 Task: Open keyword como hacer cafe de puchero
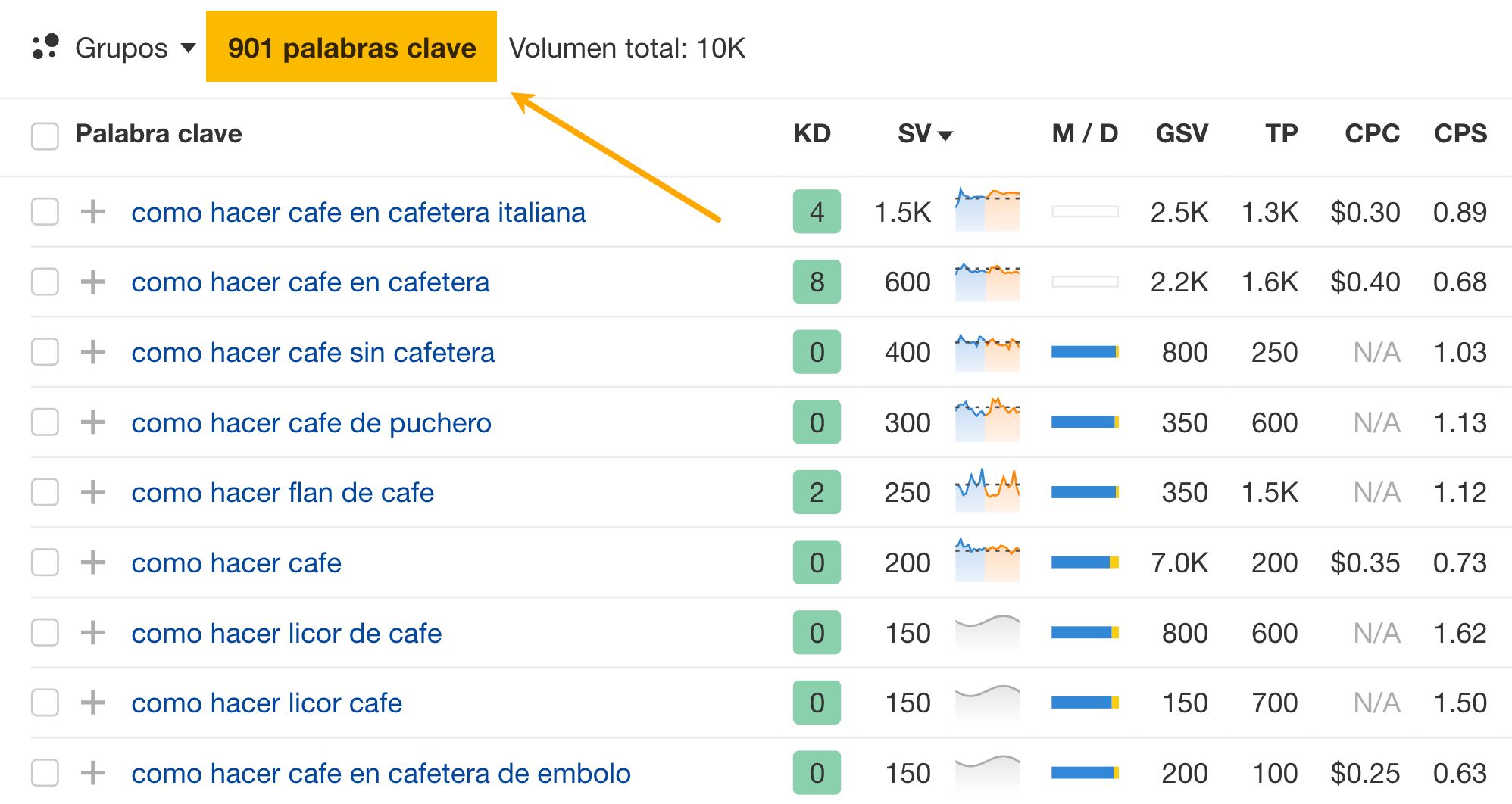[x=311, y=422]
